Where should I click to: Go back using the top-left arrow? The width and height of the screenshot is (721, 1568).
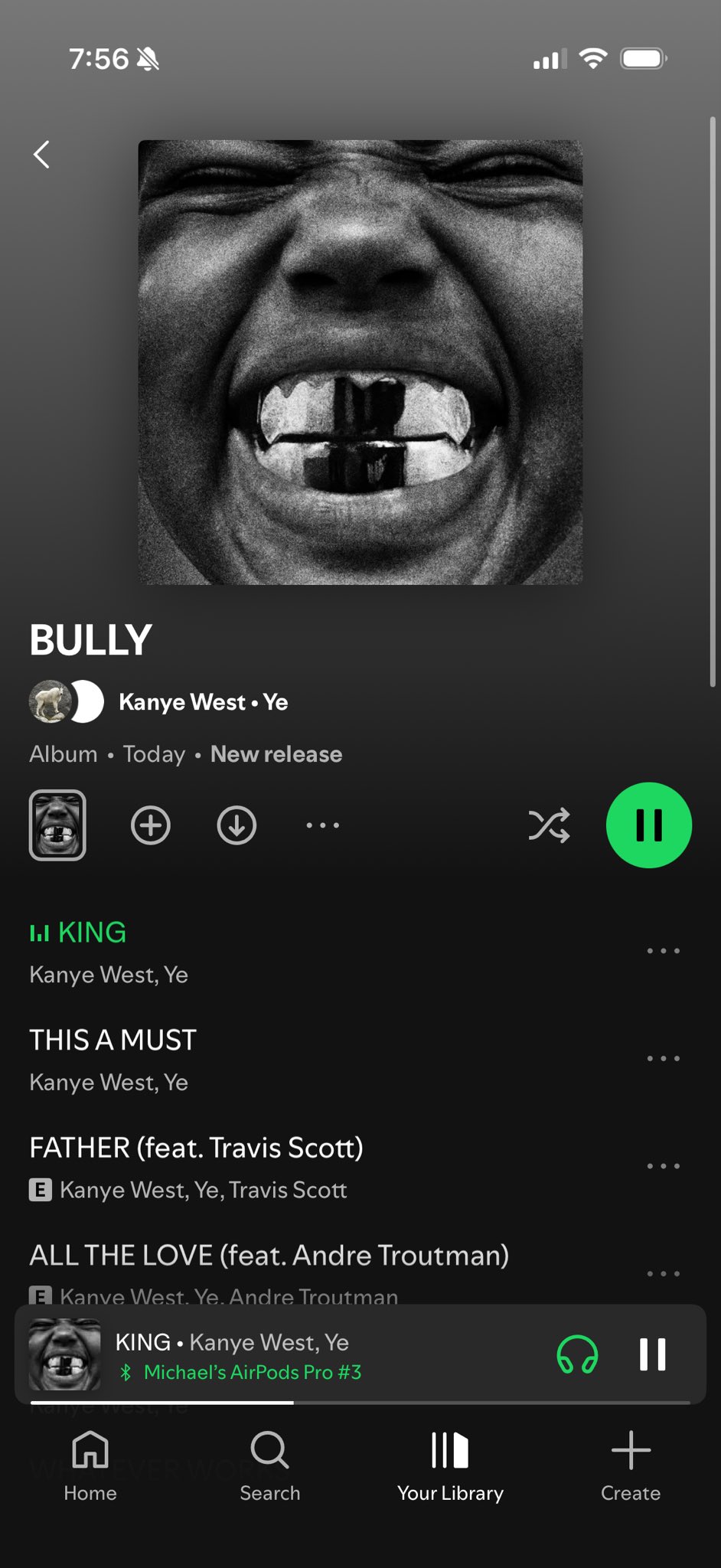pyautogui.click(x=41, y=154)
